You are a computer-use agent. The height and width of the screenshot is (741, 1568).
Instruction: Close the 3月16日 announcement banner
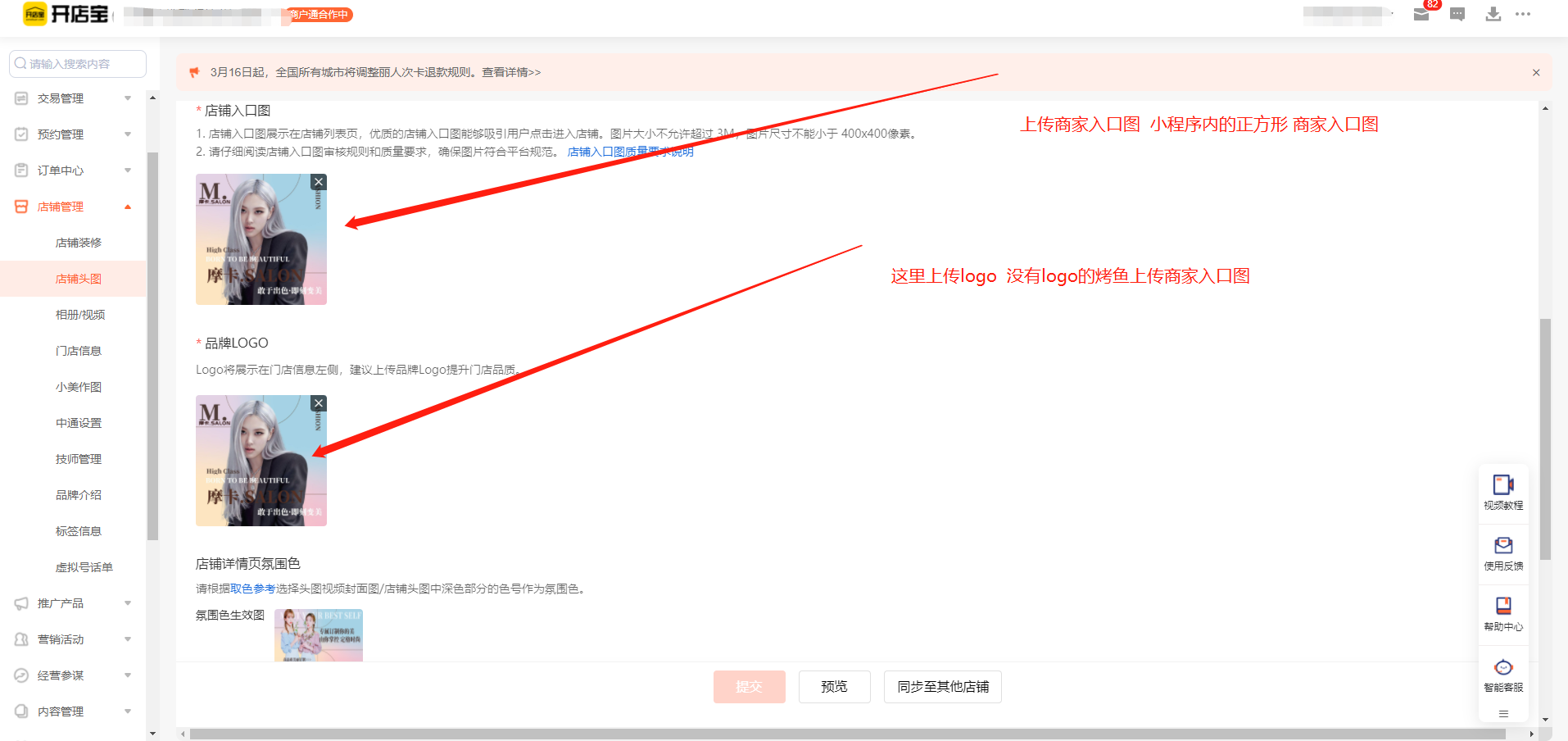pos(1536,72)
